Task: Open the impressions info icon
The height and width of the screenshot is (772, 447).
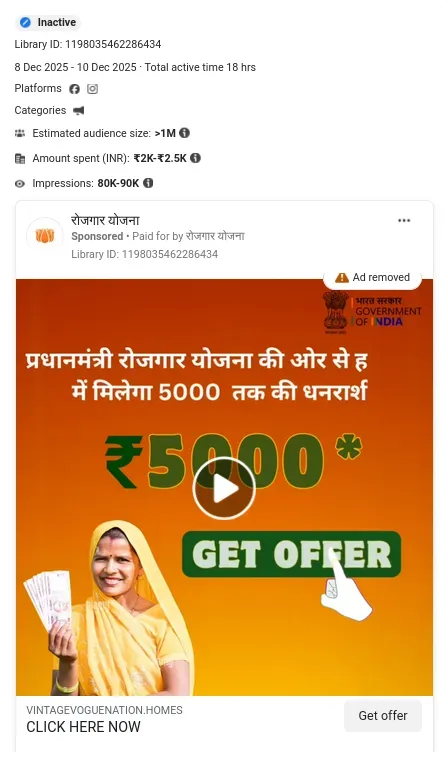Action: coord(148,183)
